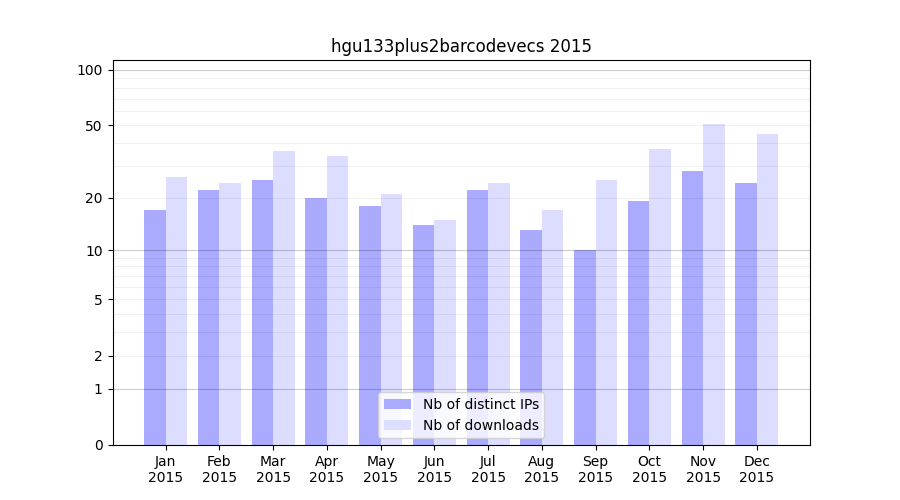The image size is (900, 500).
Task: Select the Mar 2015 downloads bar
Action: pos(284,298)
